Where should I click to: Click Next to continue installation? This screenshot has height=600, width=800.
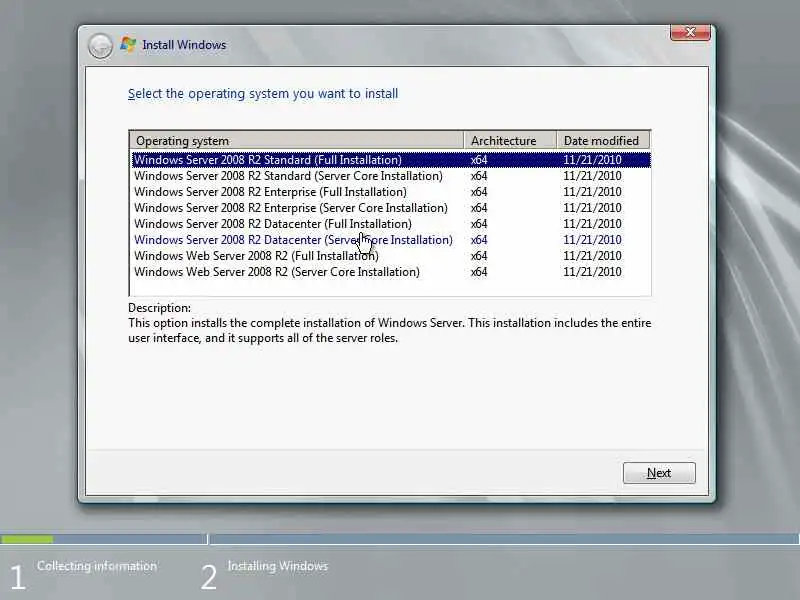pyautogui.click(x=659, y=473)
